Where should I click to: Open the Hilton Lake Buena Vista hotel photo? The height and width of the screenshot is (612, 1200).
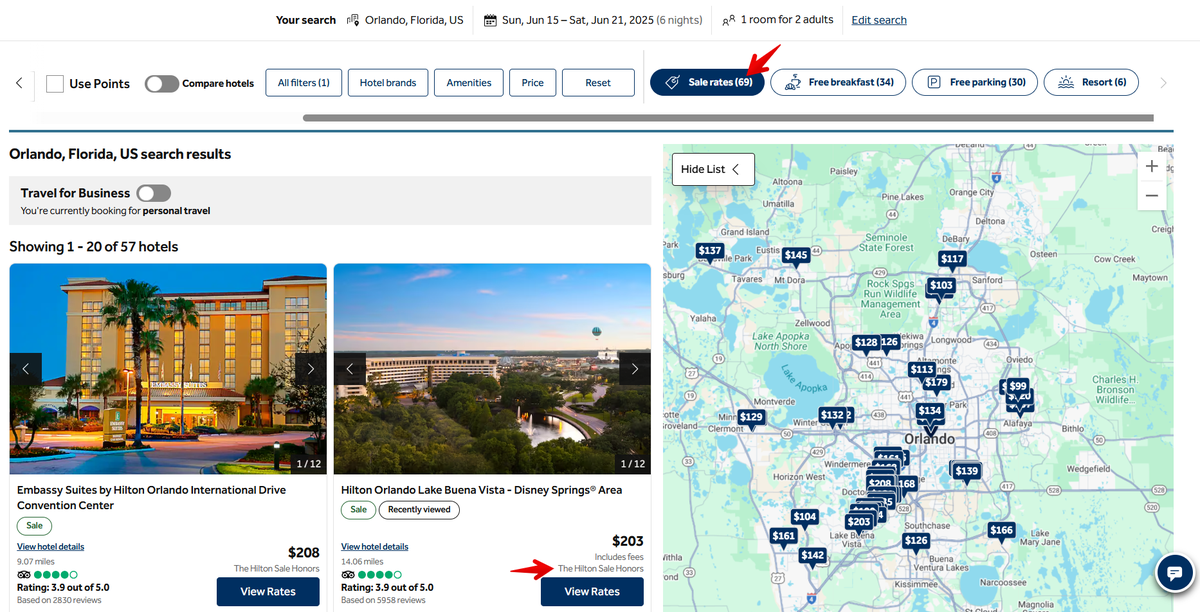click(492, 369)
